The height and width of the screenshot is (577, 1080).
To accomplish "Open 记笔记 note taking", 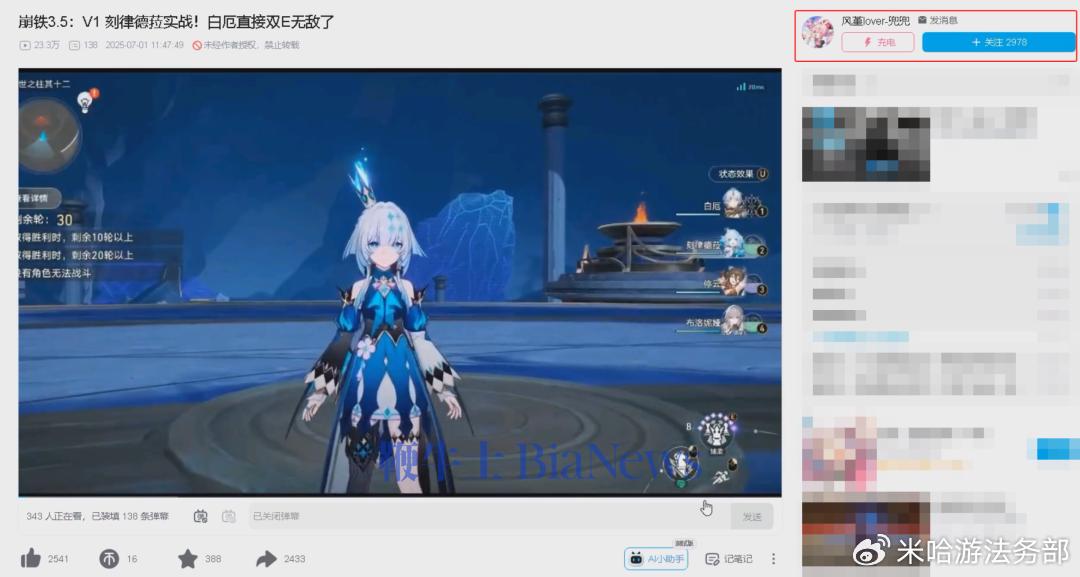I will [x=729, y=558].
